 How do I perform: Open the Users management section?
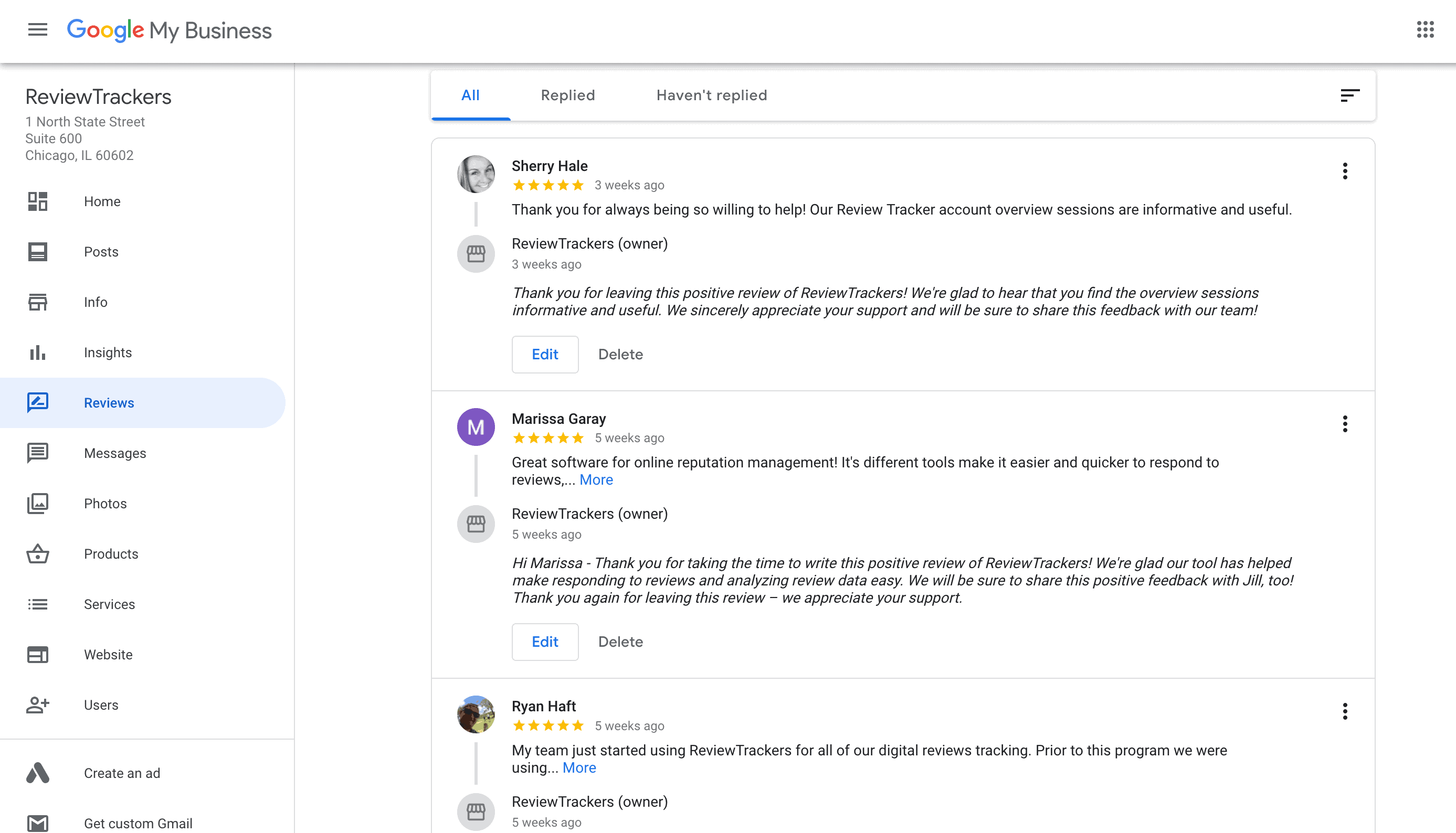pos(101,705)
